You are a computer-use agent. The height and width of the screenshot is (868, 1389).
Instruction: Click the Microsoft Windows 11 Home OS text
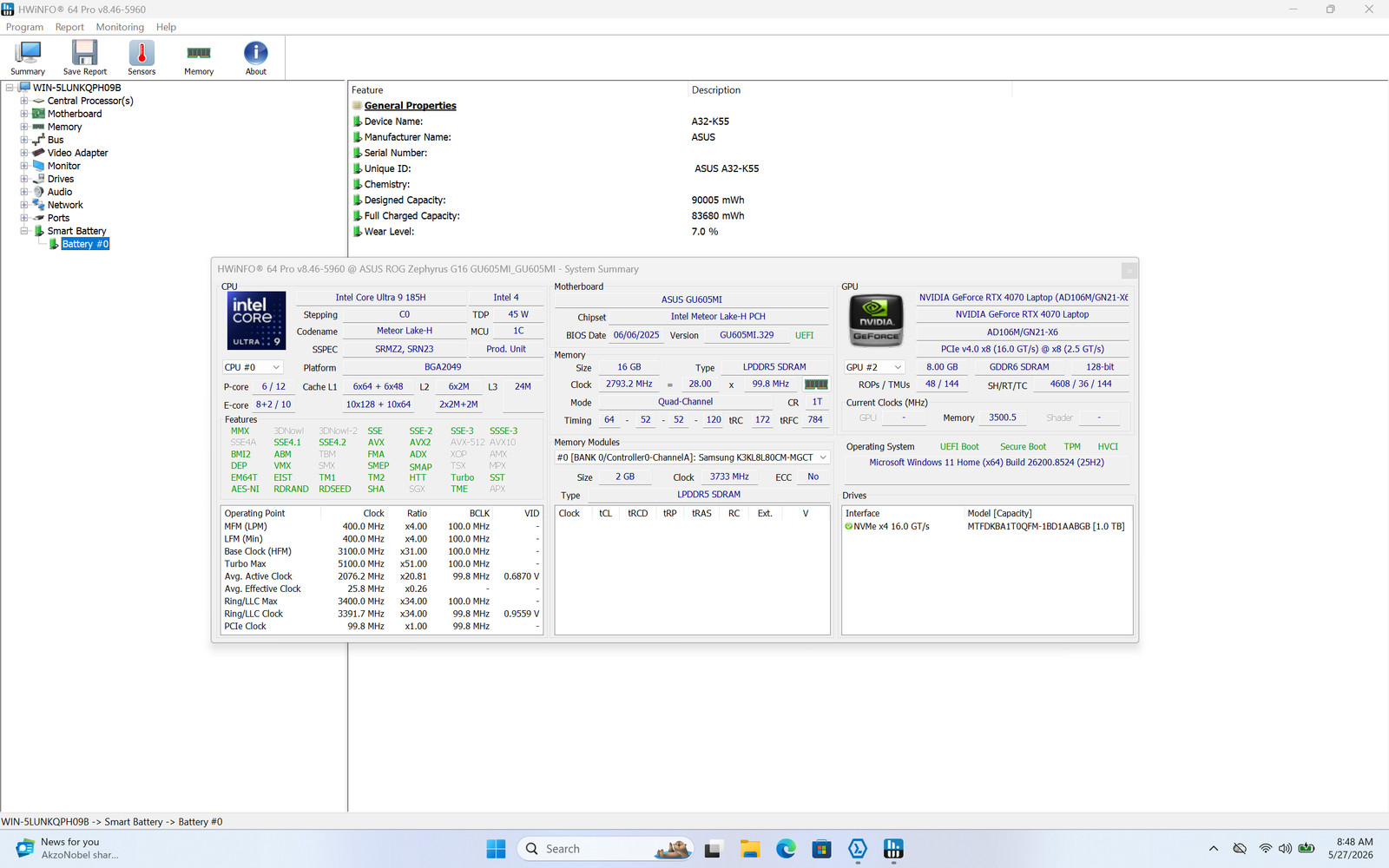[x=986, y=463]
